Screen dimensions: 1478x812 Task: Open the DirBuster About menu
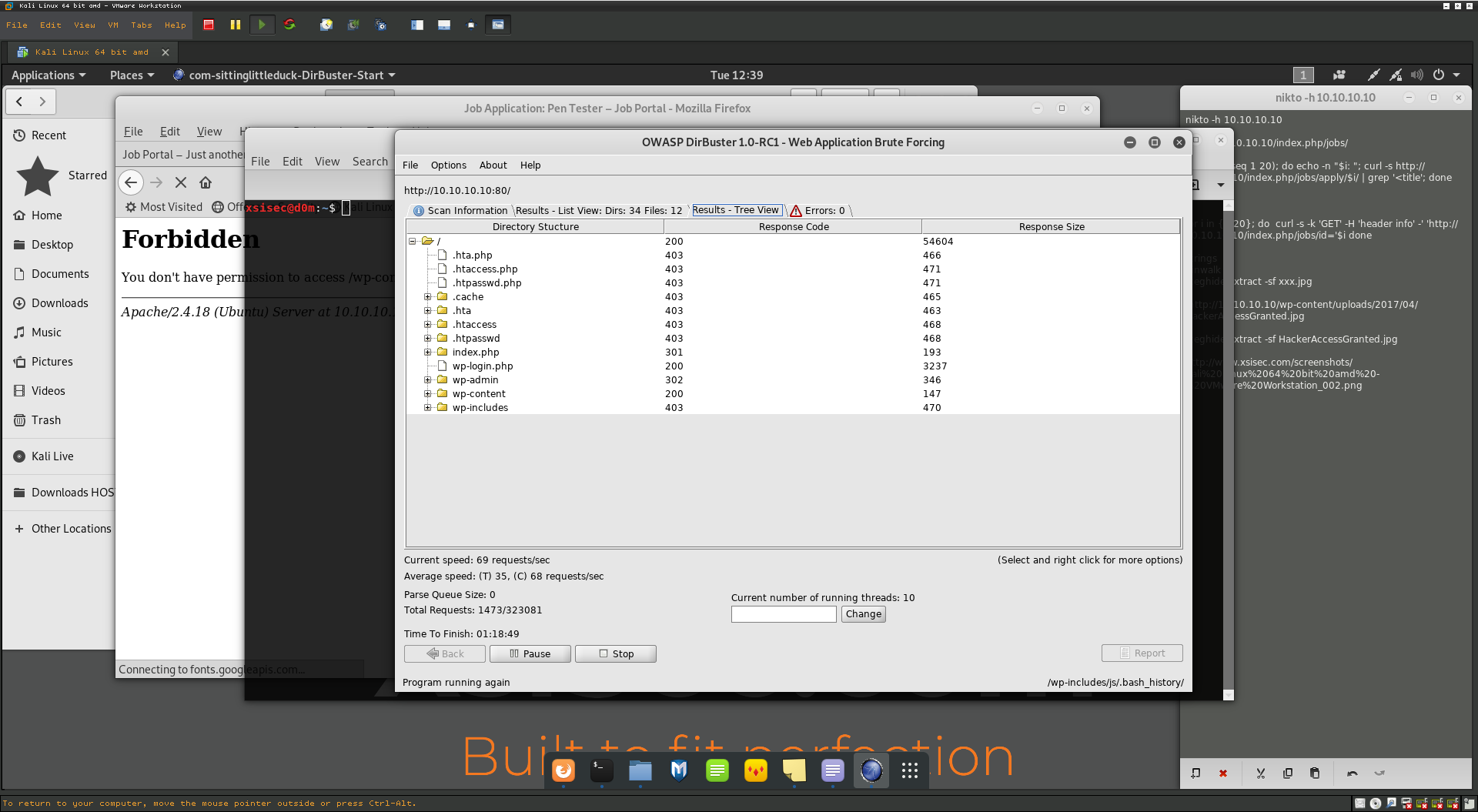point(493,165)
